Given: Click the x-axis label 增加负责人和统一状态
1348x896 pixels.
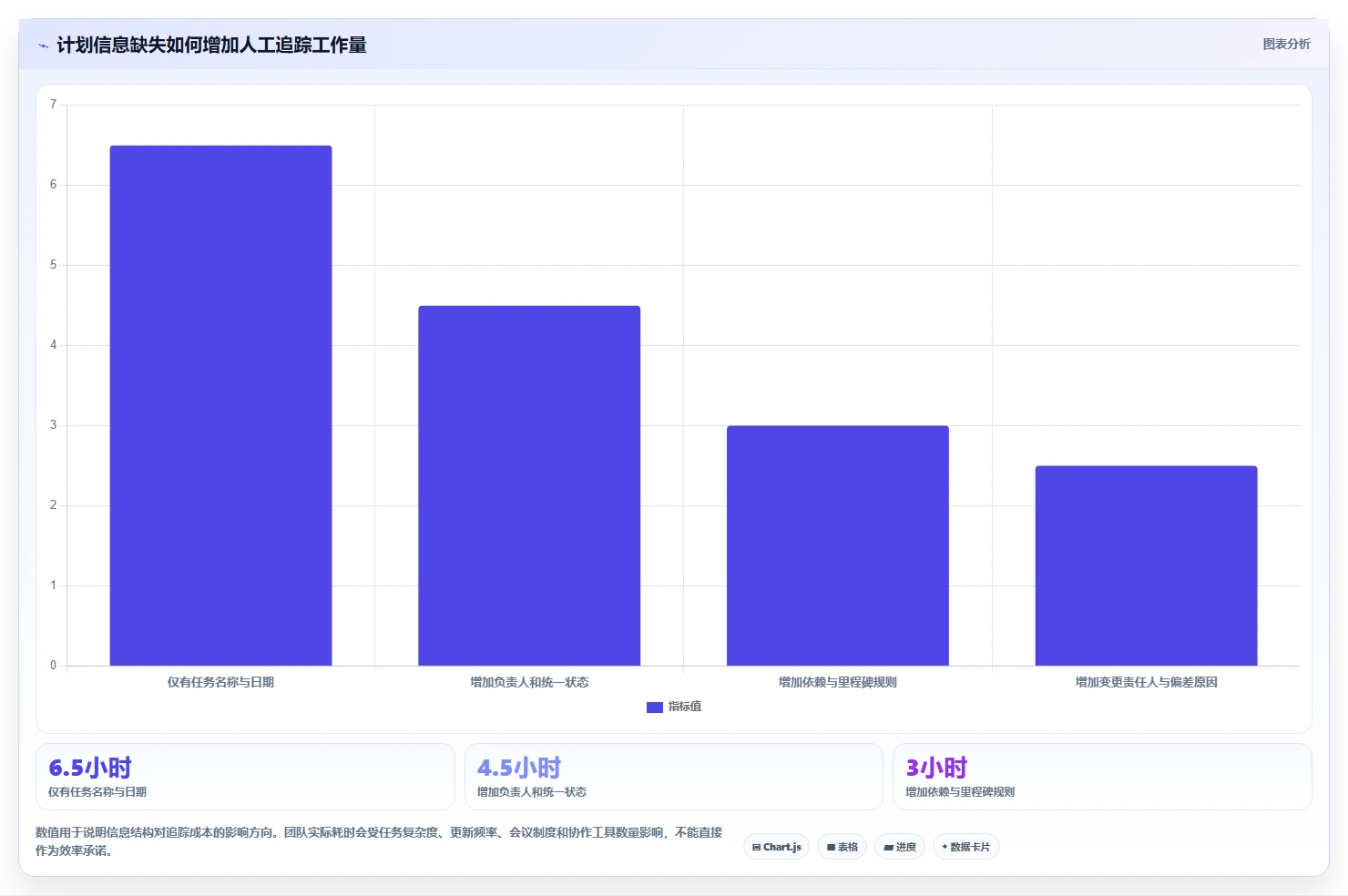Looking at the screenshot, I should coord(529,682).
